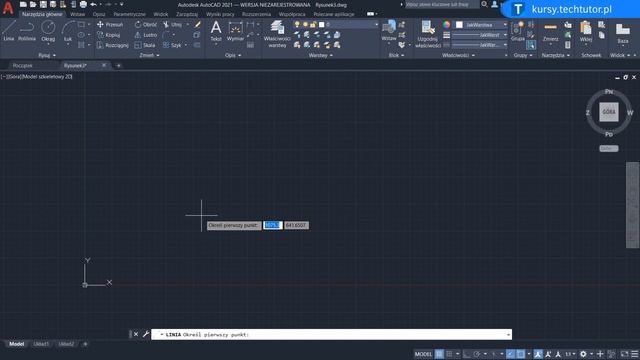Expand the Warstwy panel
The image size is (640, 360).
320,55
